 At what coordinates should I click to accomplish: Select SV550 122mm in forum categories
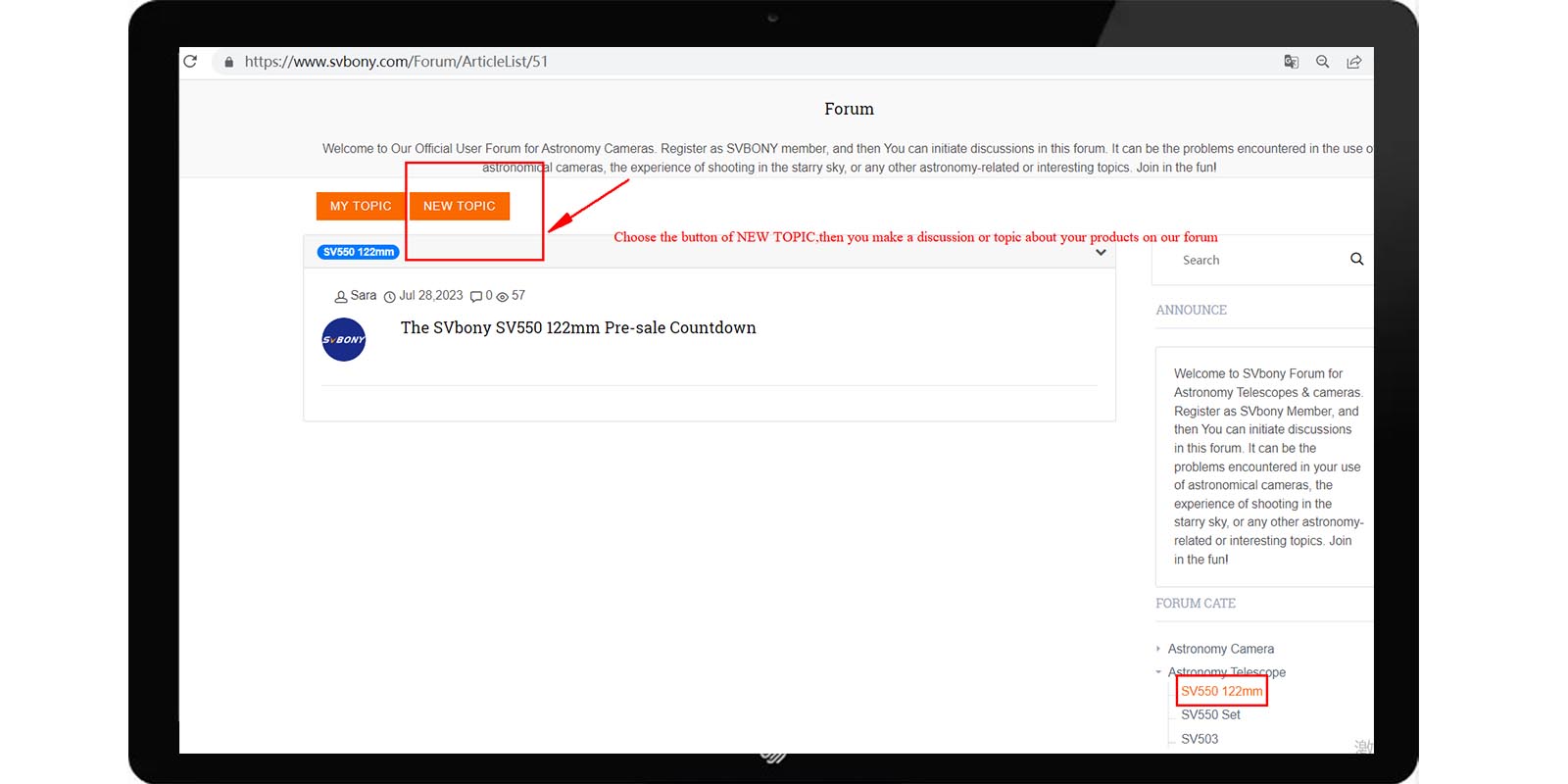[1221, 691]
